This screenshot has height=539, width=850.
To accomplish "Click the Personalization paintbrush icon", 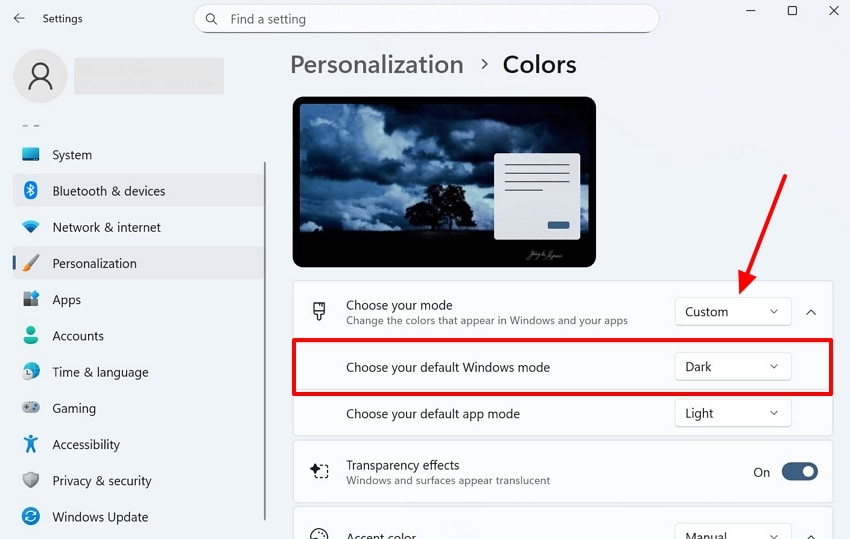I will coord(31,263).
